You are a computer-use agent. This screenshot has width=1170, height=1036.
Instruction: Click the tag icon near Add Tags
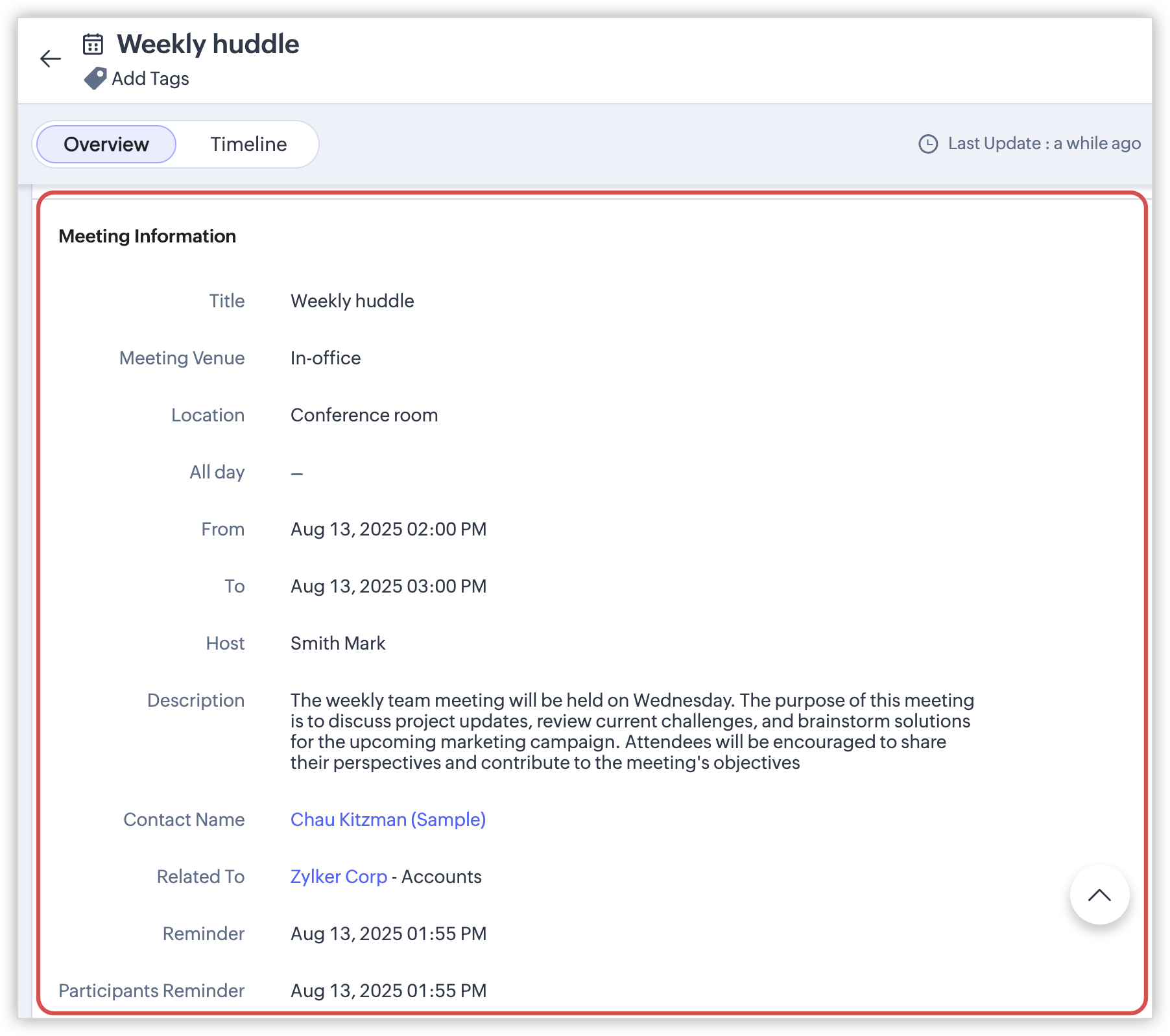click(95, 78)
